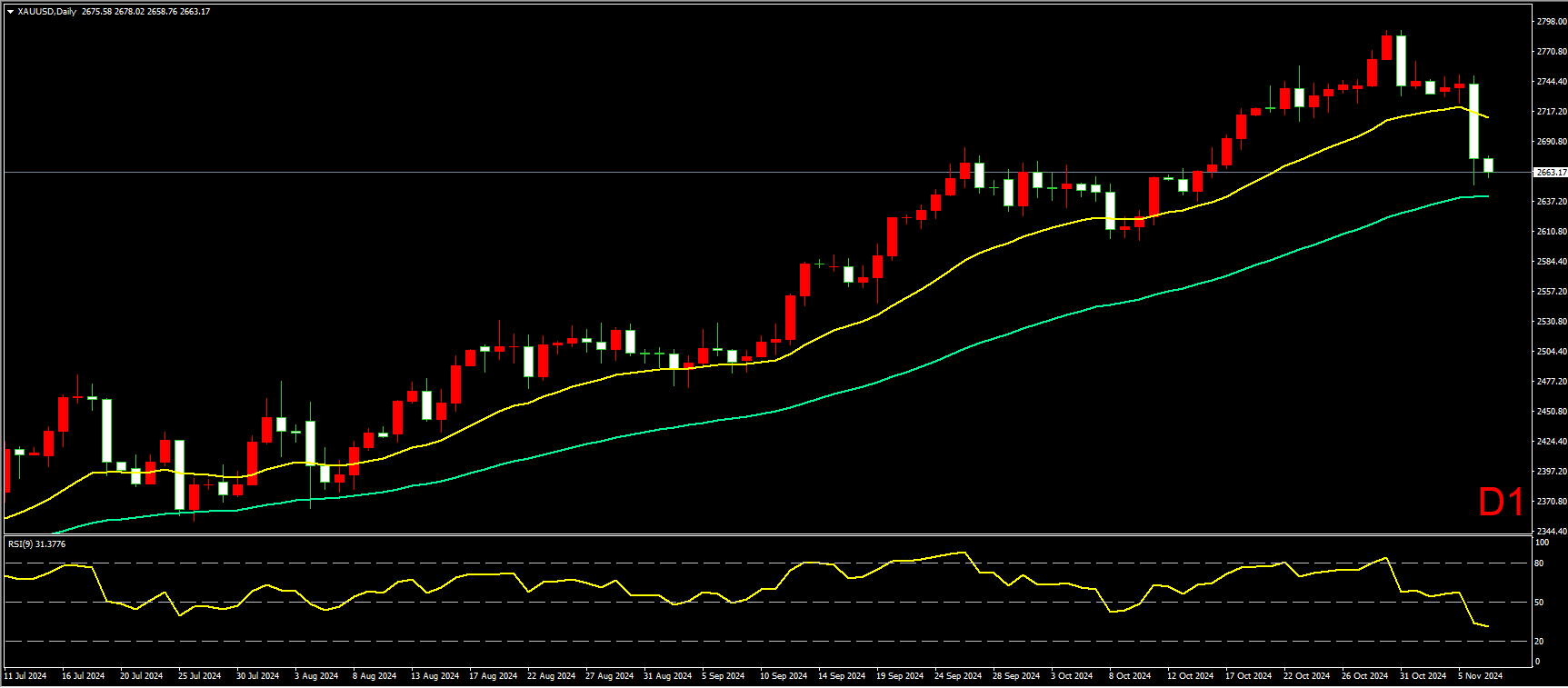
Task: Click the 2798.00 price axis label
Action: click(1552, 21)
